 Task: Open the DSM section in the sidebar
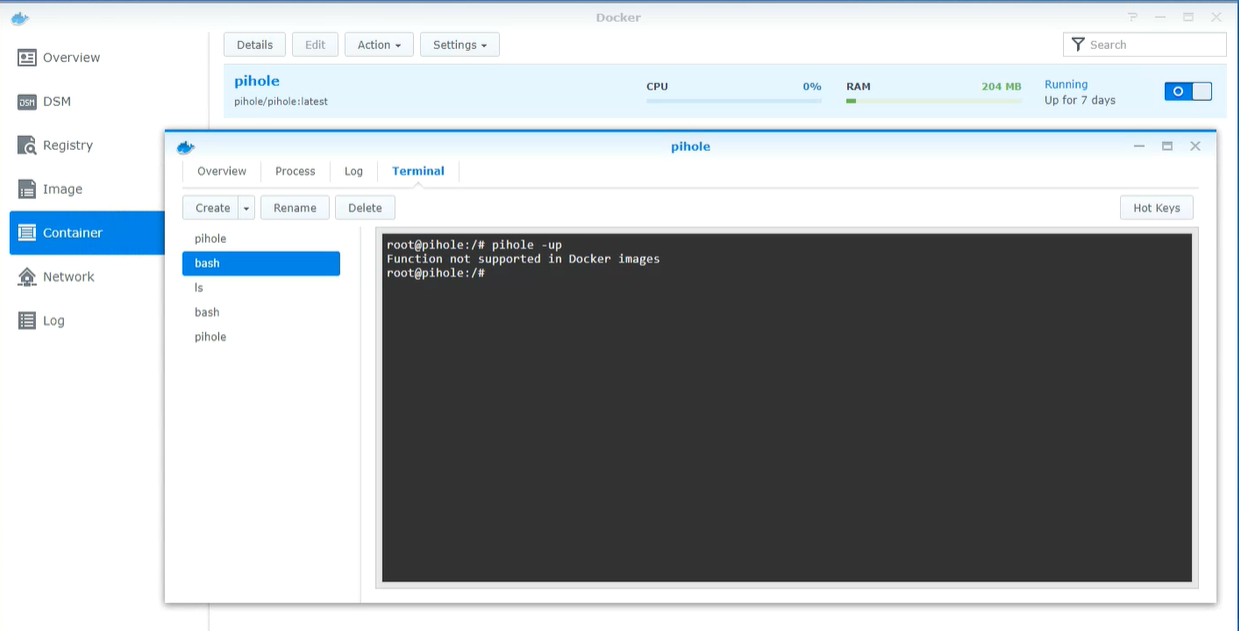click(26, 101)
